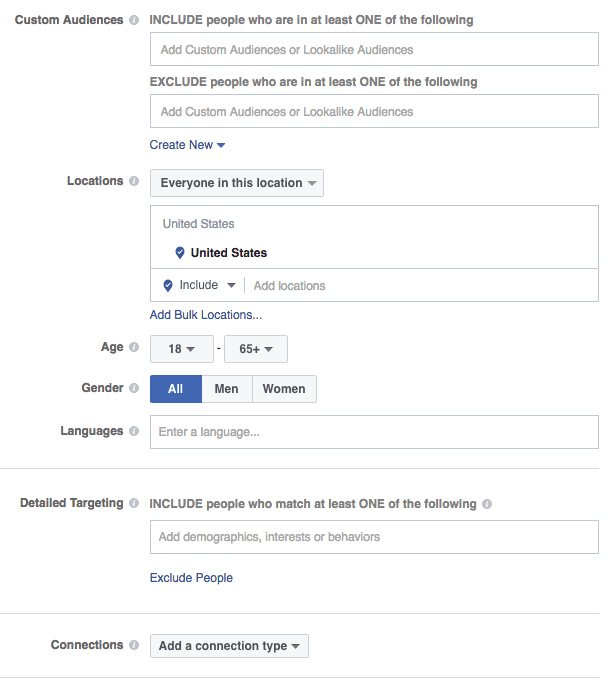Expand the Add a connection type dropdown
This screenshot has height=686, width=614.
point(229,646)
